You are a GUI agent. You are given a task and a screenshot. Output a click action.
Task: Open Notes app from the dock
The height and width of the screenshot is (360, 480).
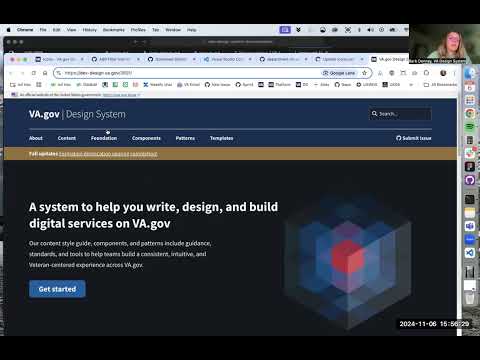(470, 213)
